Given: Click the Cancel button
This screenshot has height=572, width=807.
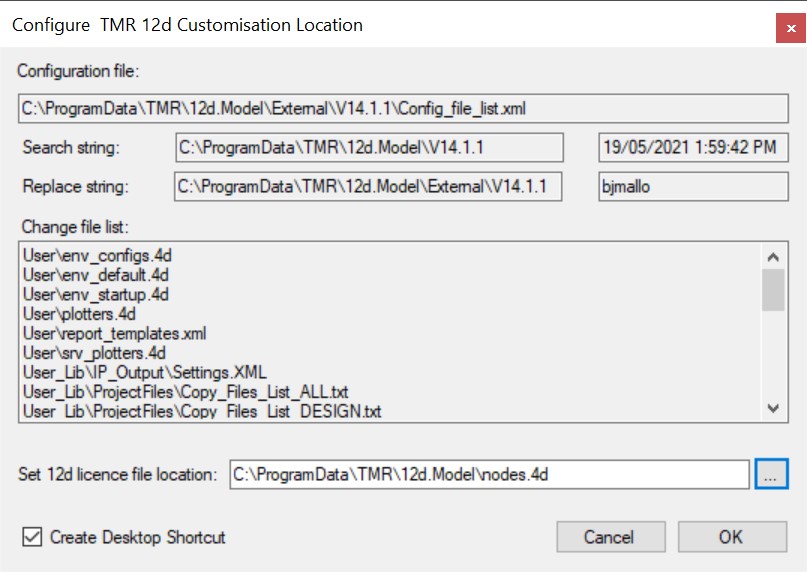Looking at the screenshot, I should tap(610, 537).
